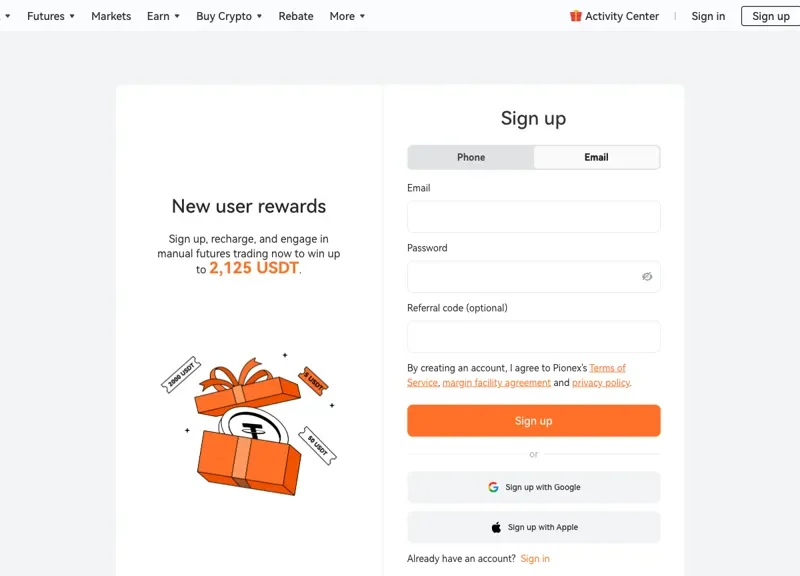
Task: Click Sign in in the top bar
Action: 708,16
